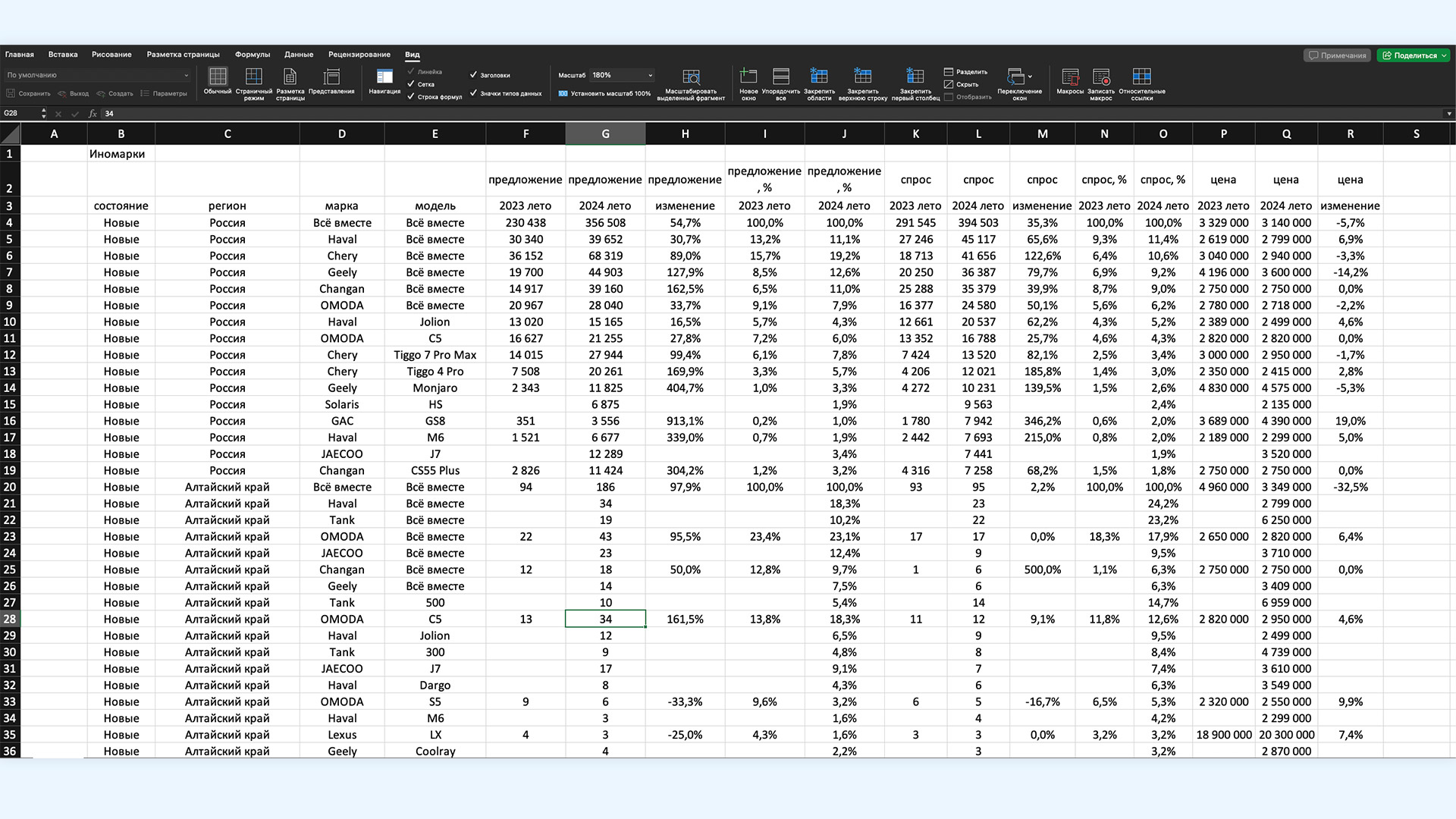Split the window (Разделить)
This screenshot has width=1456, height=819.
965,72
